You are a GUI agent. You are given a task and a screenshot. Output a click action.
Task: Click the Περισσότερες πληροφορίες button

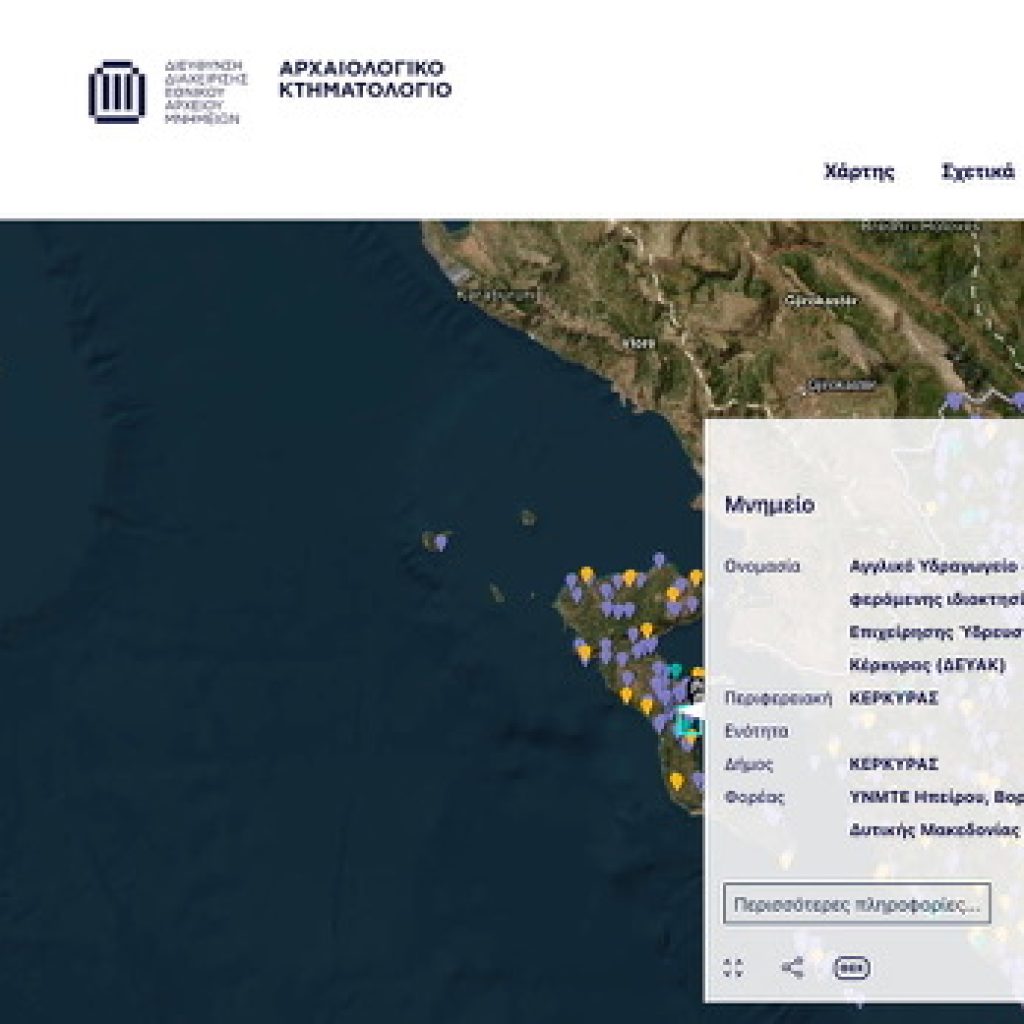coord(857,904)
